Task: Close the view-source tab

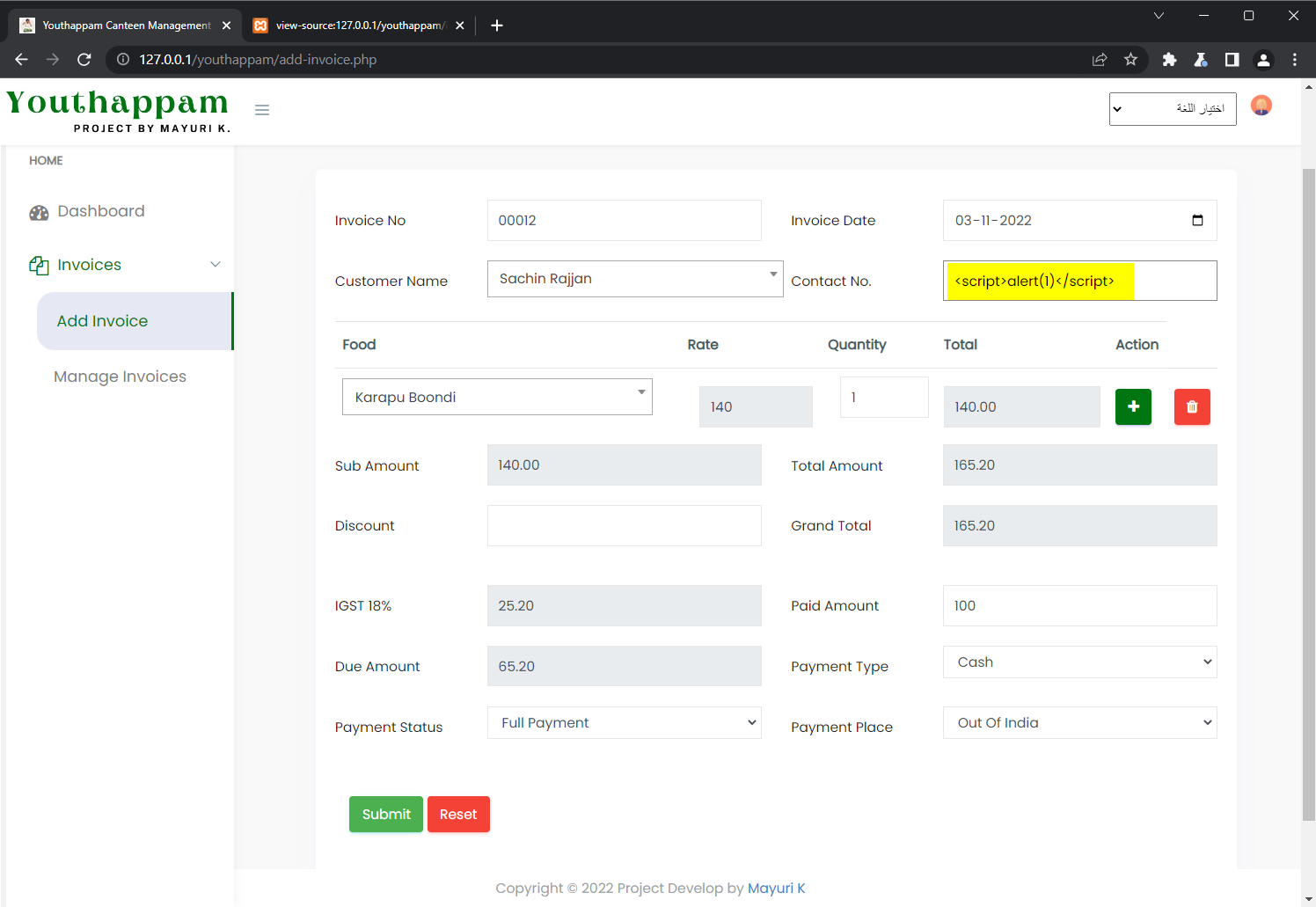Action: click(x=459, y=26)
